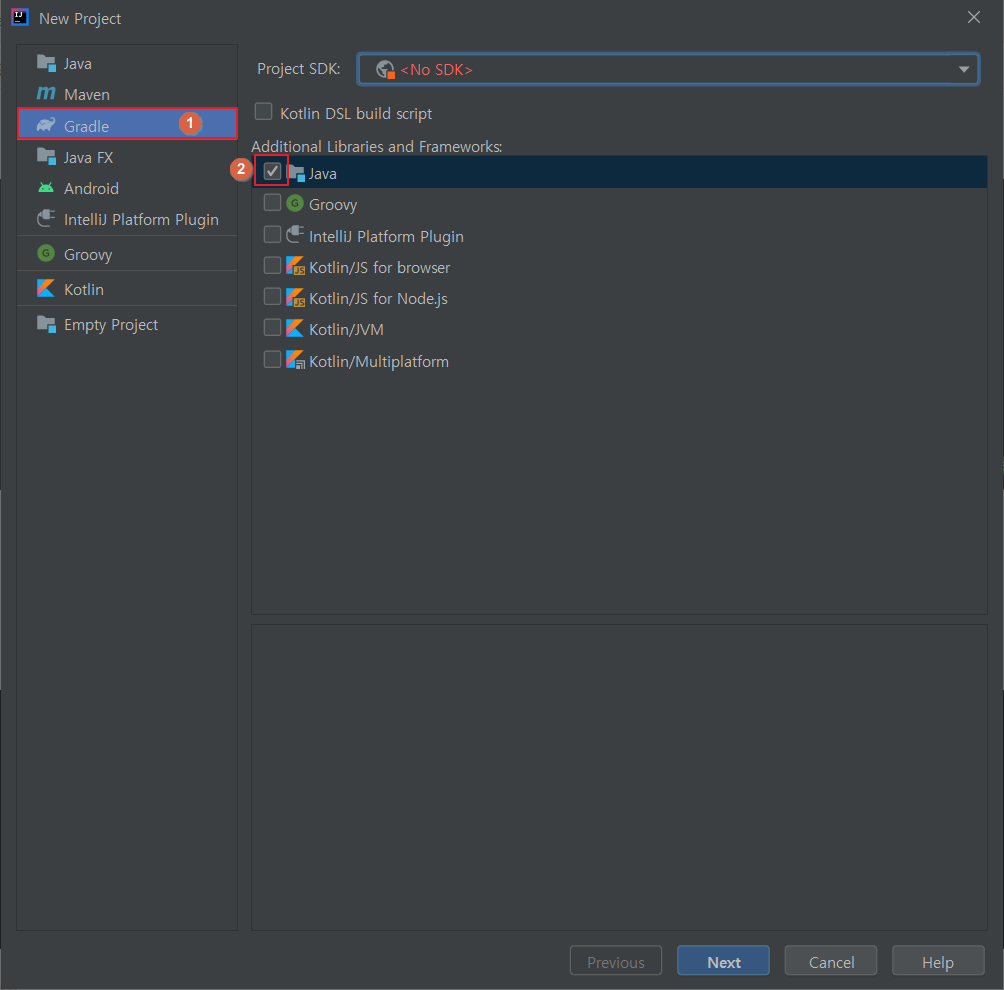Check the Kotlin/JS for Node.js checkbox
Image resolution: width=1004 pixels, height=990 pixels.
click(x=272, y=296)
